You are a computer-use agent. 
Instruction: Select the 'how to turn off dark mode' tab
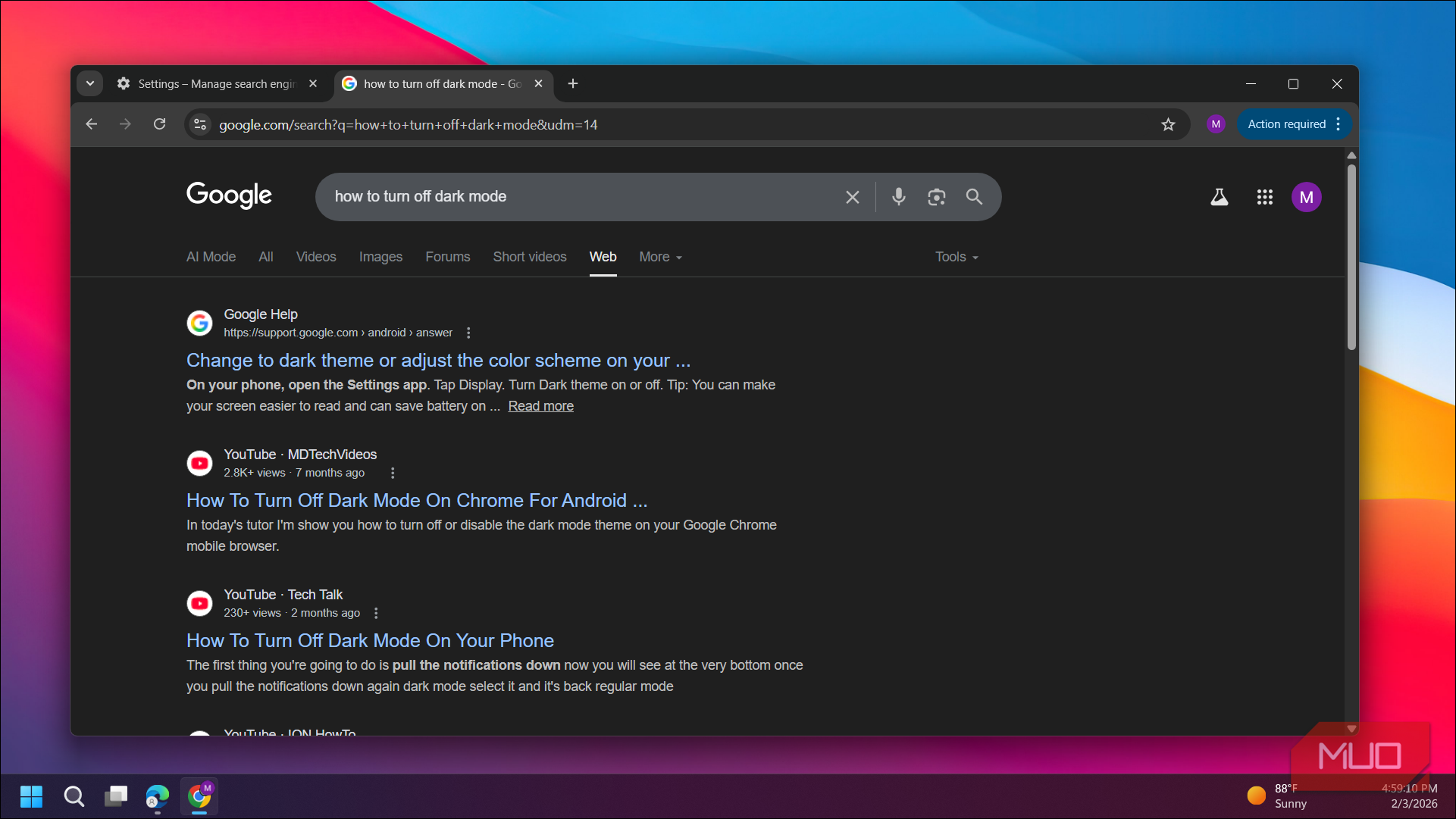tap(443, 84)
